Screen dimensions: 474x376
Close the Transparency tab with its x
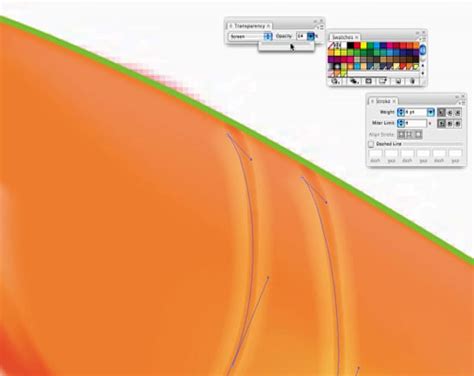pos(268,26)
